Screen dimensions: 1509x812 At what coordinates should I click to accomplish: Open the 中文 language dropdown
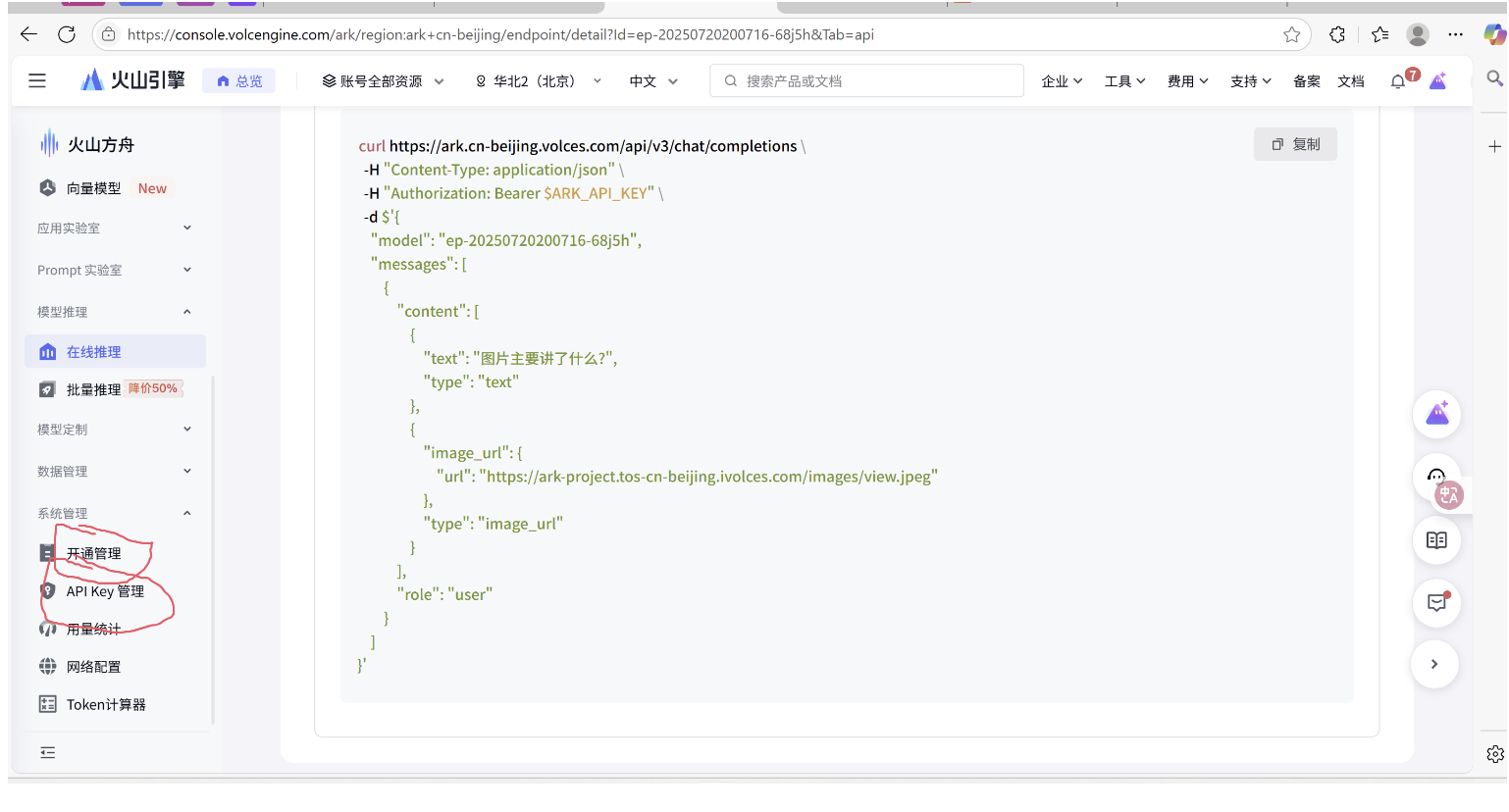653,81
